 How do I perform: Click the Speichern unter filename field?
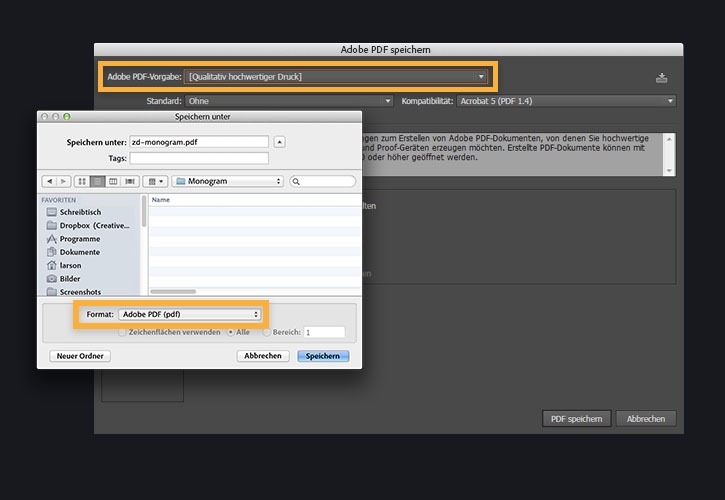pyautogui.click(x=199, y=142)
